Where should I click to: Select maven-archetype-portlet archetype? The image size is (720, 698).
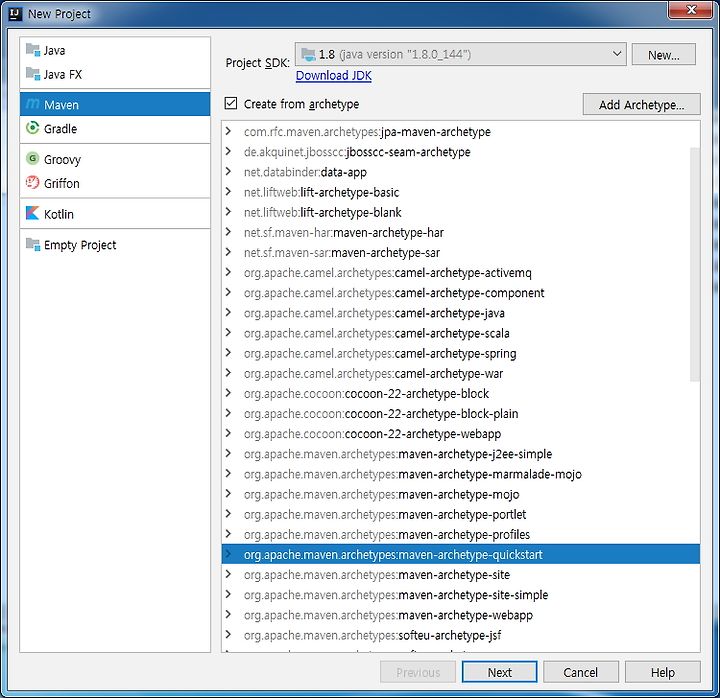[461, 514]
